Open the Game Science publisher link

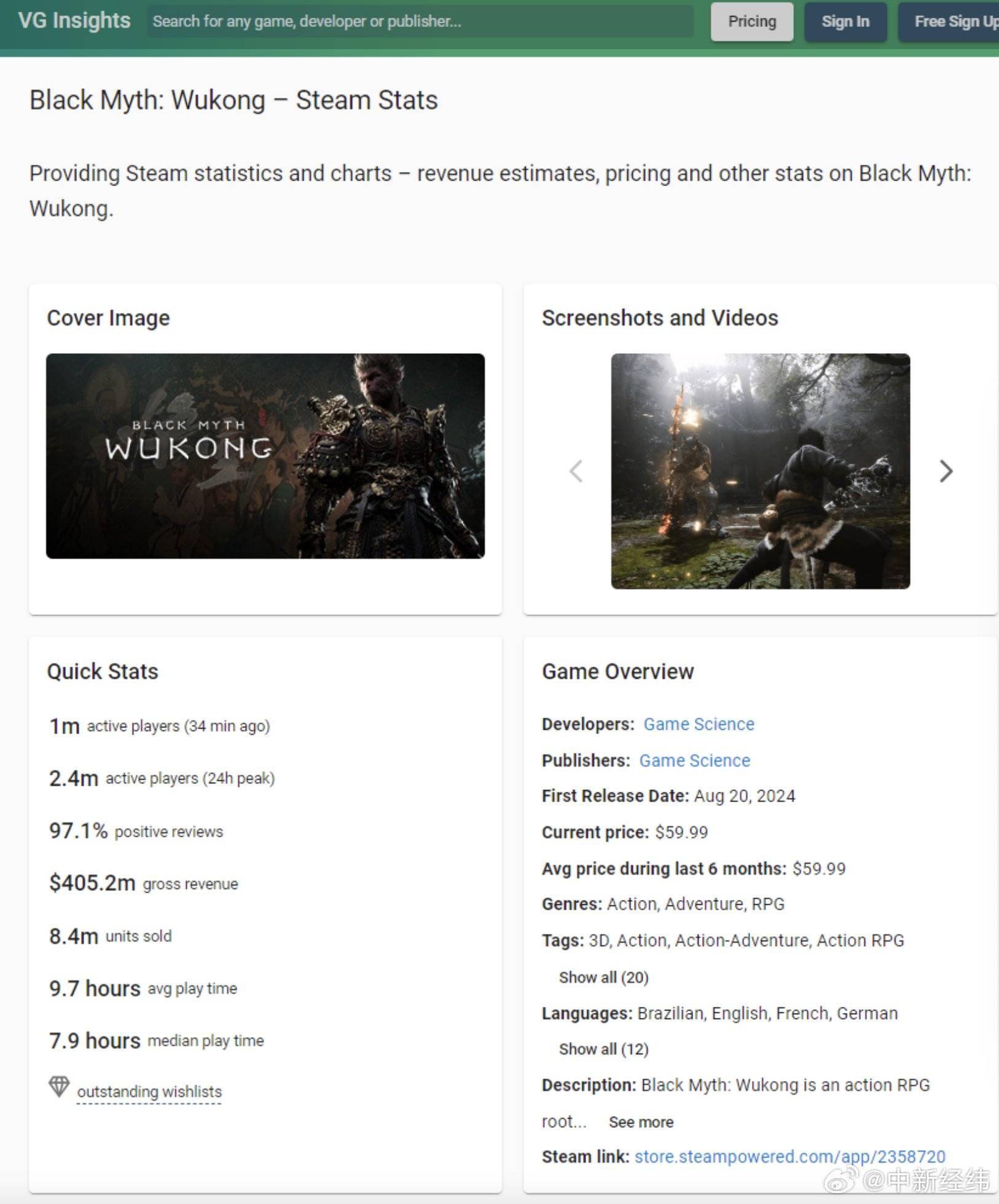click(x=694, y=760)
